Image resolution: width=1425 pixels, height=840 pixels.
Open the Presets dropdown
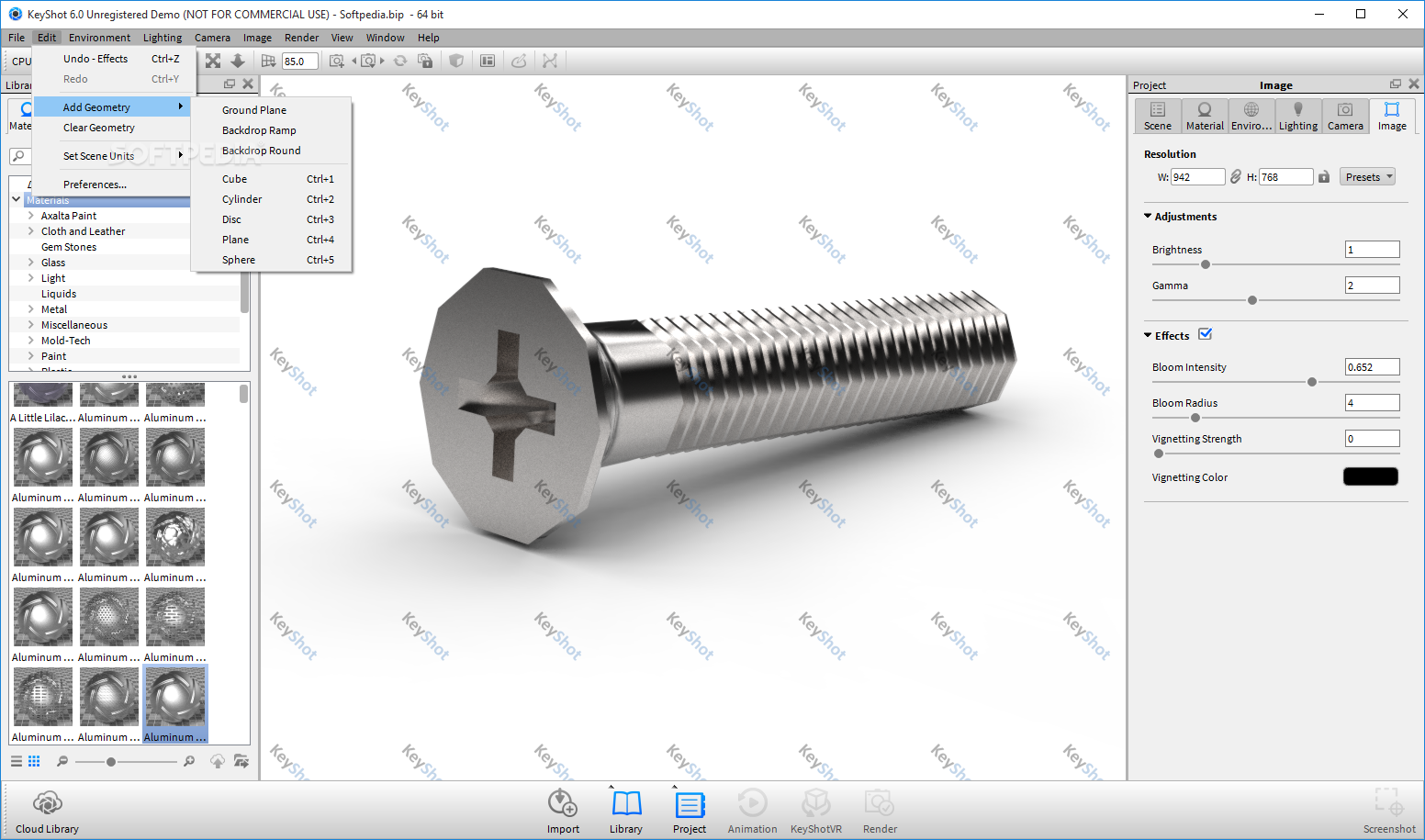(1368, 176)
